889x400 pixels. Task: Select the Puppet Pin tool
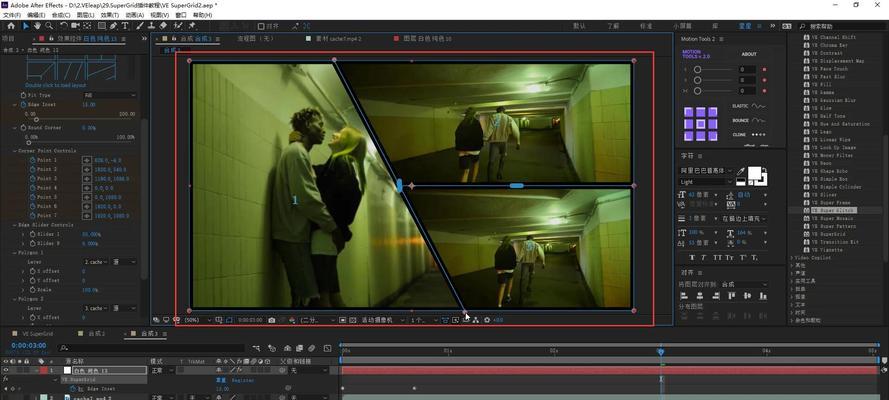click(192, 26)
